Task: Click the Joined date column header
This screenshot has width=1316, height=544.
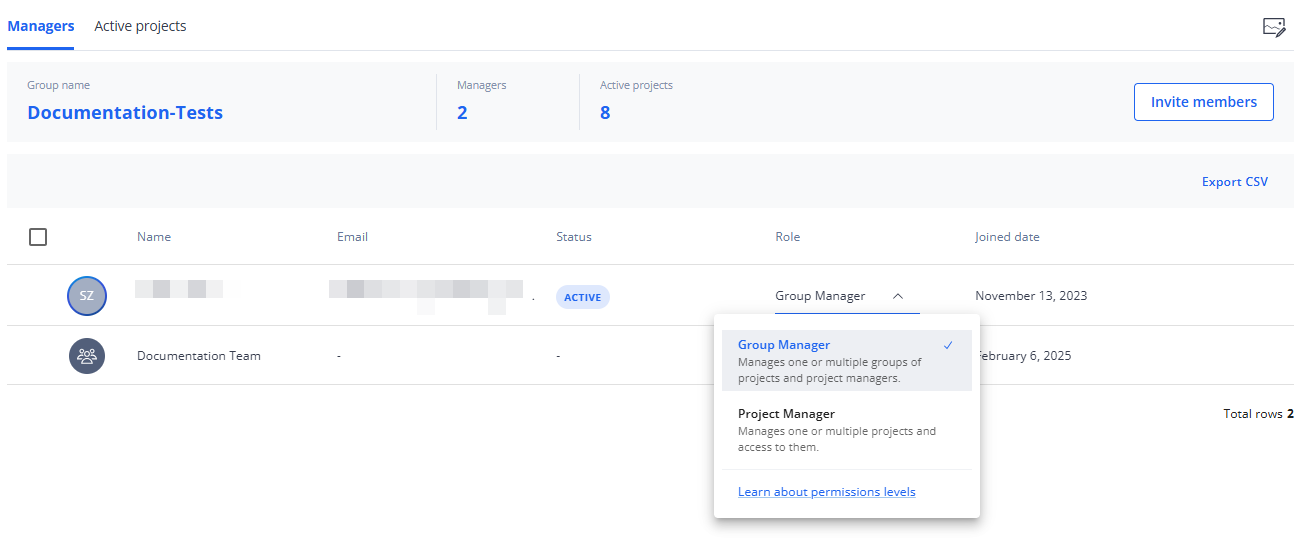Action: 1007,237
